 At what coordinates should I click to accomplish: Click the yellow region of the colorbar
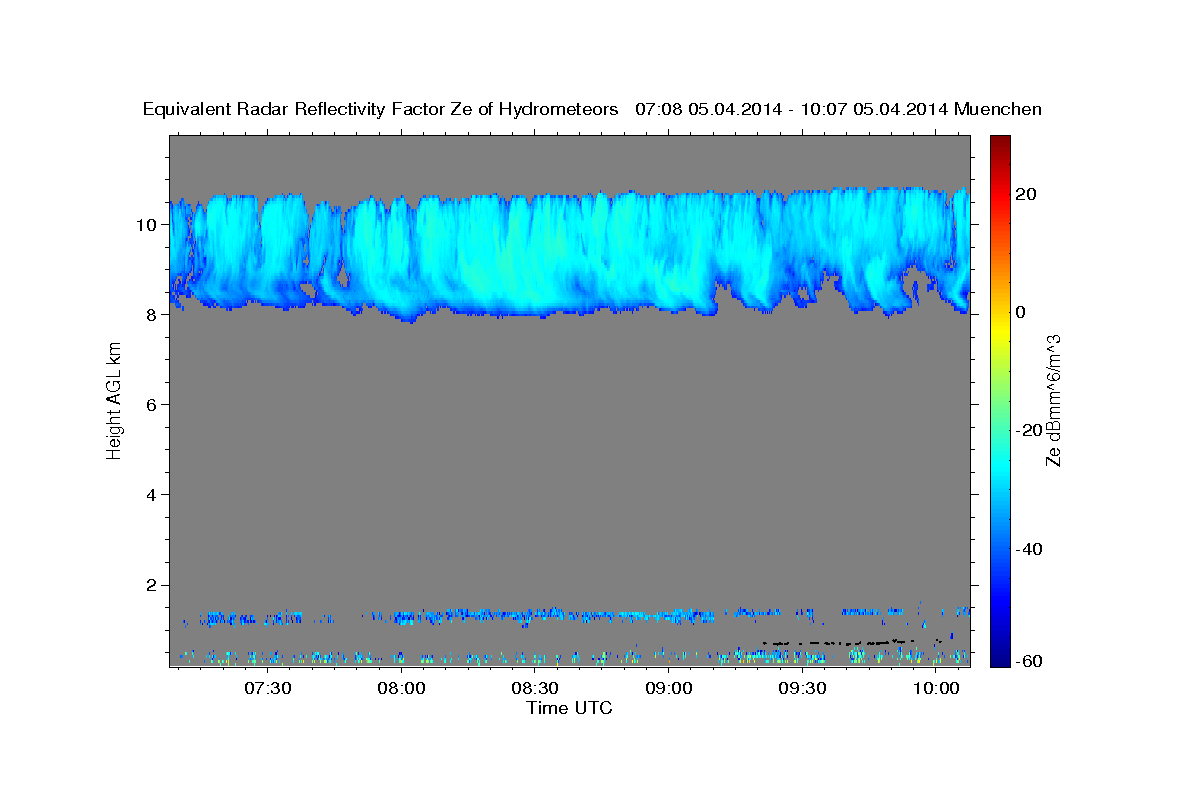point(999,330)
